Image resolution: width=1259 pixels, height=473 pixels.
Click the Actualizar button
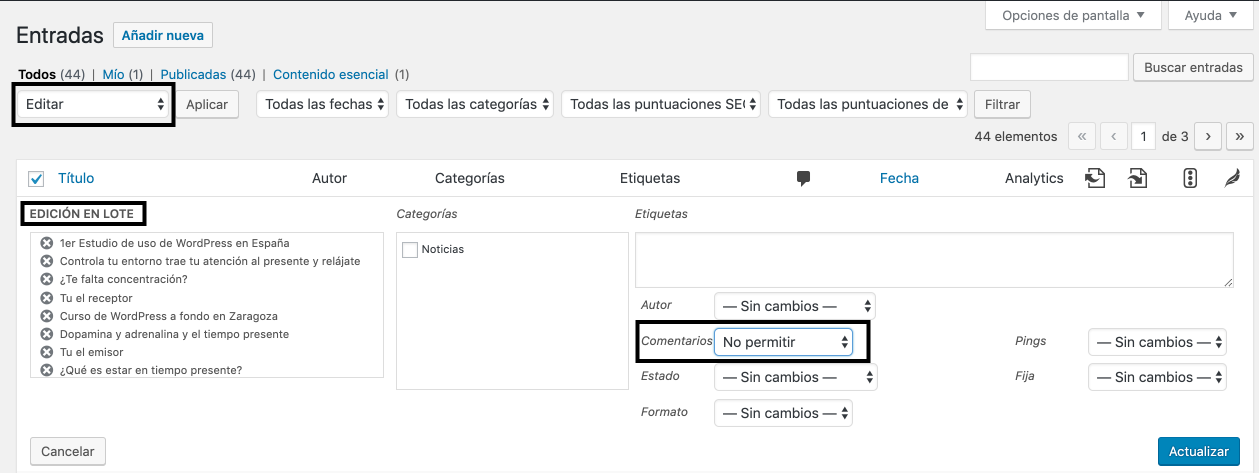point(1198,451)
